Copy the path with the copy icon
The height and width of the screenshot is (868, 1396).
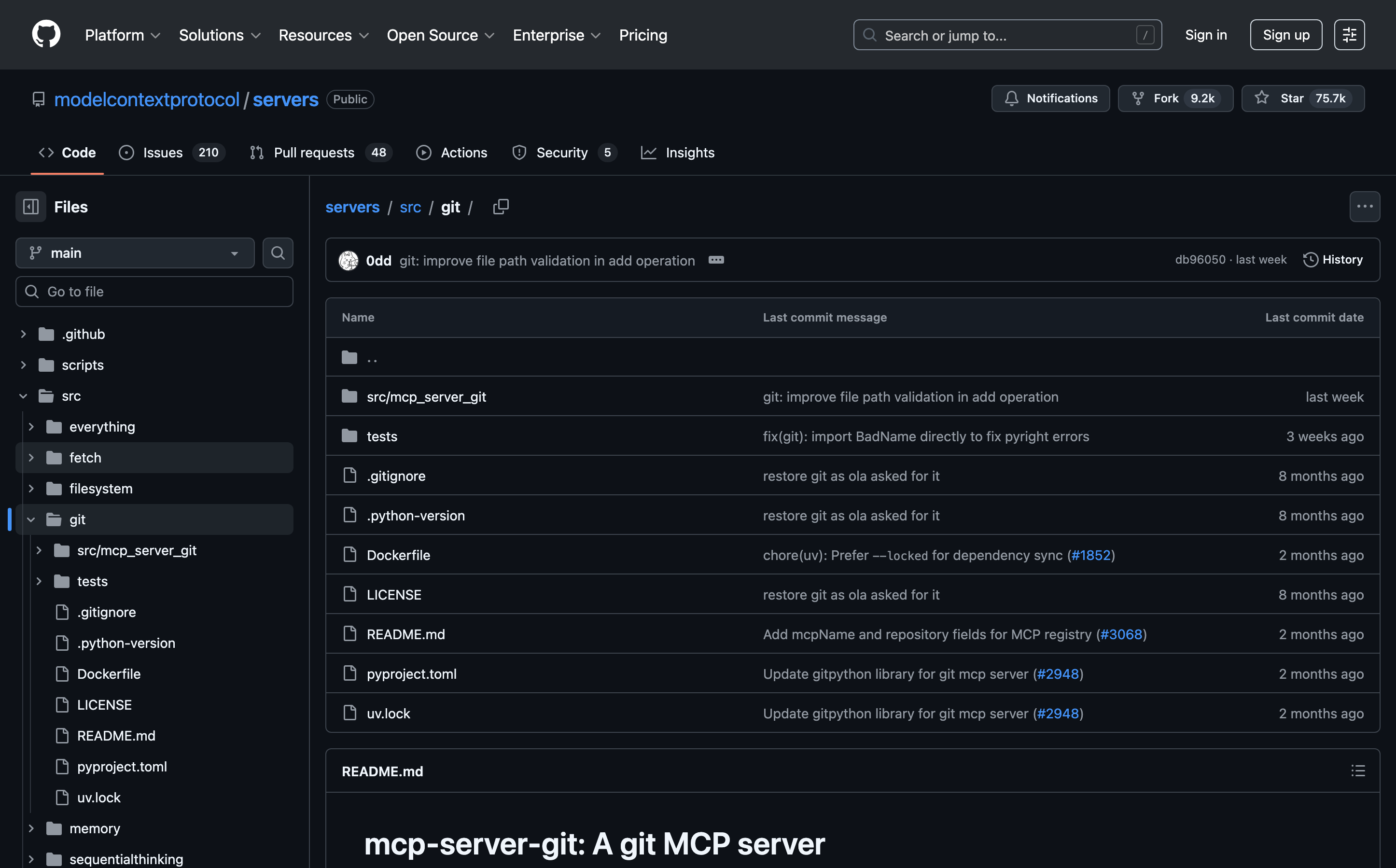pos(501,207)
